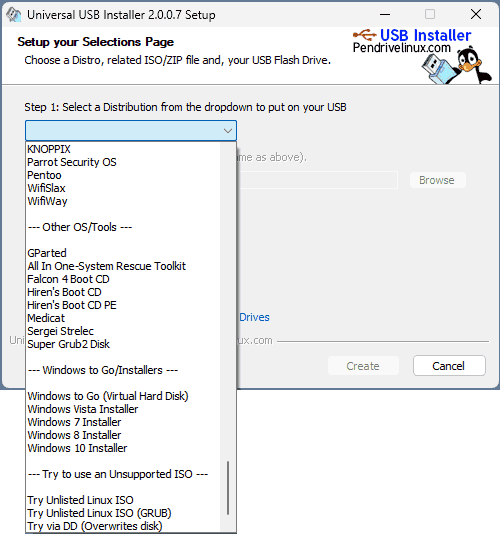Click the Browse button

coord(437,180)
